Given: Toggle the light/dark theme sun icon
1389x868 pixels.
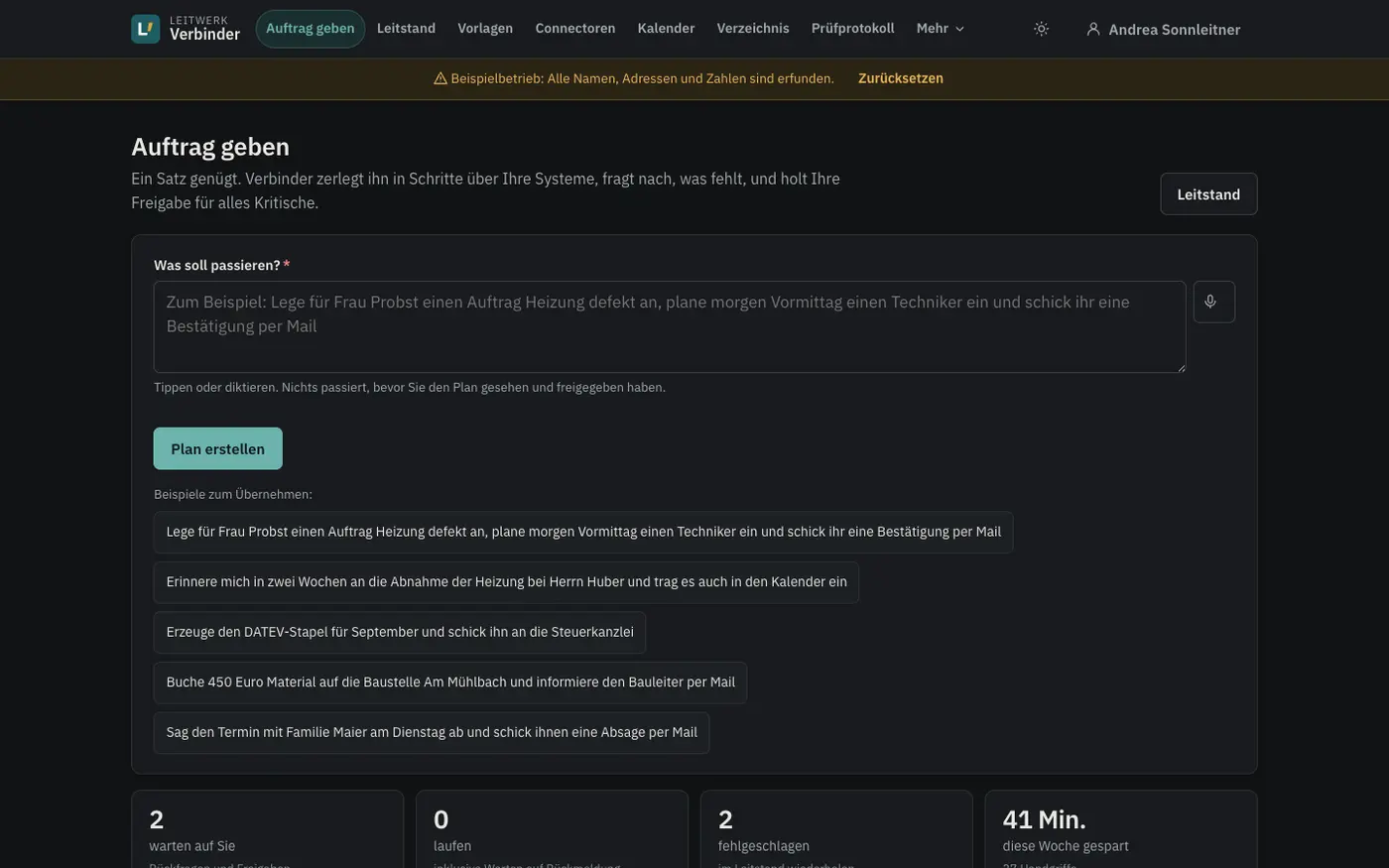Looking at the screenshot, I should [x=1041, y=29].
